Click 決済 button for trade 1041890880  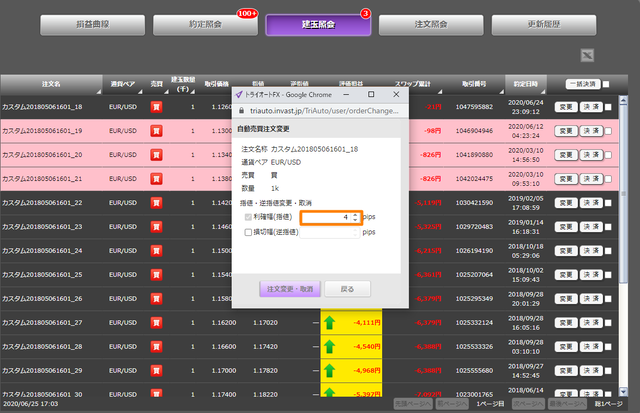(x=591, y=155)
